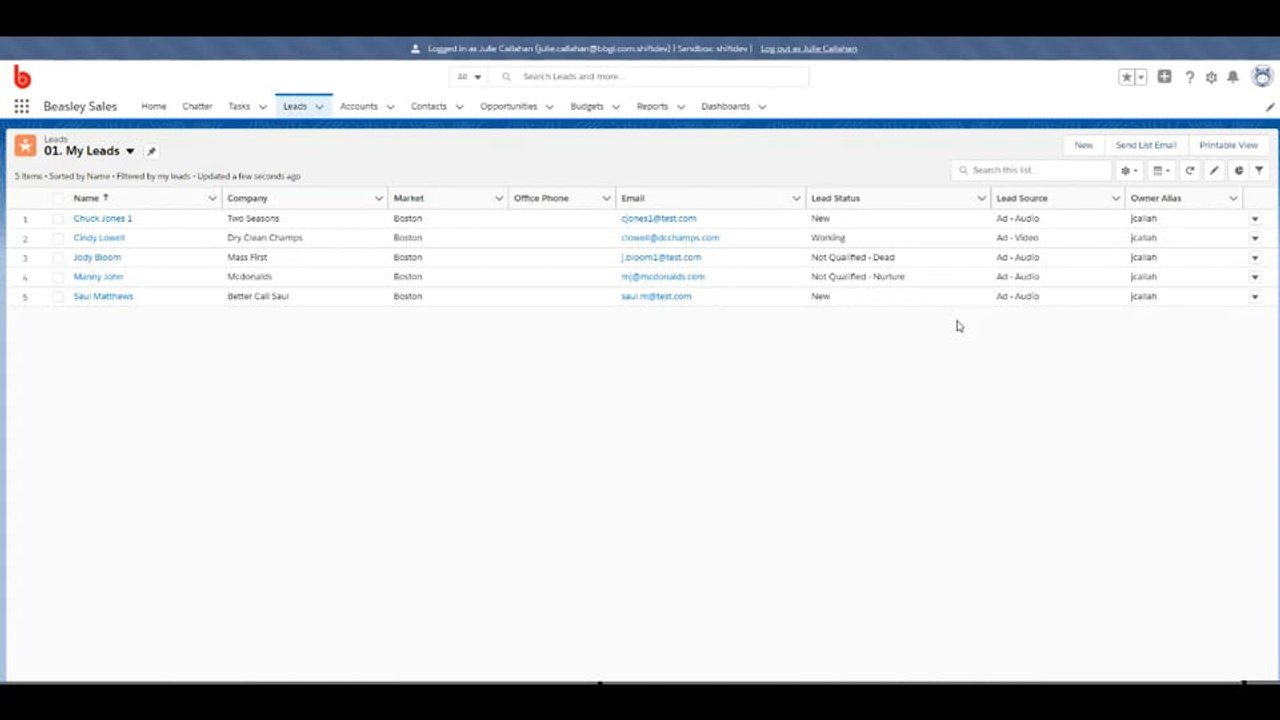Go to the Home tab
Image resolution: width=1280 pixels, height=720 pixels.
(153, 106)
